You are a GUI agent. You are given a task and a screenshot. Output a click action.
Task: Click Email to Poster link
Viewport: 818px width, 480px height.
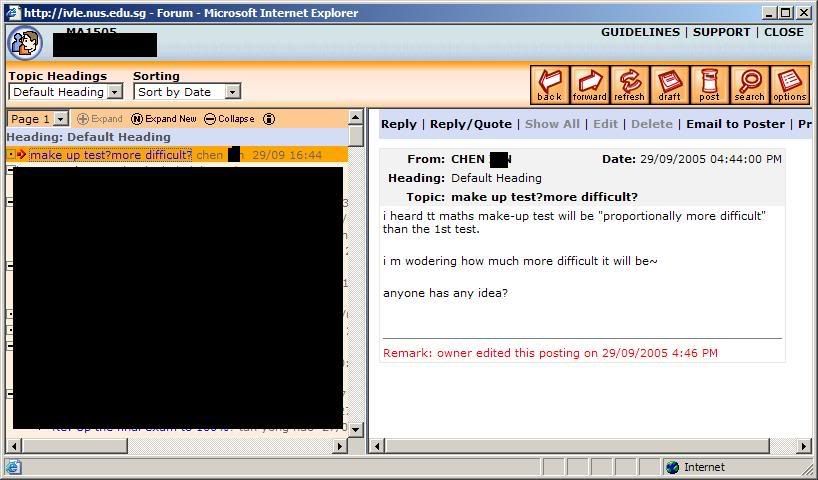pyautogui.click(x=735, y=124)
